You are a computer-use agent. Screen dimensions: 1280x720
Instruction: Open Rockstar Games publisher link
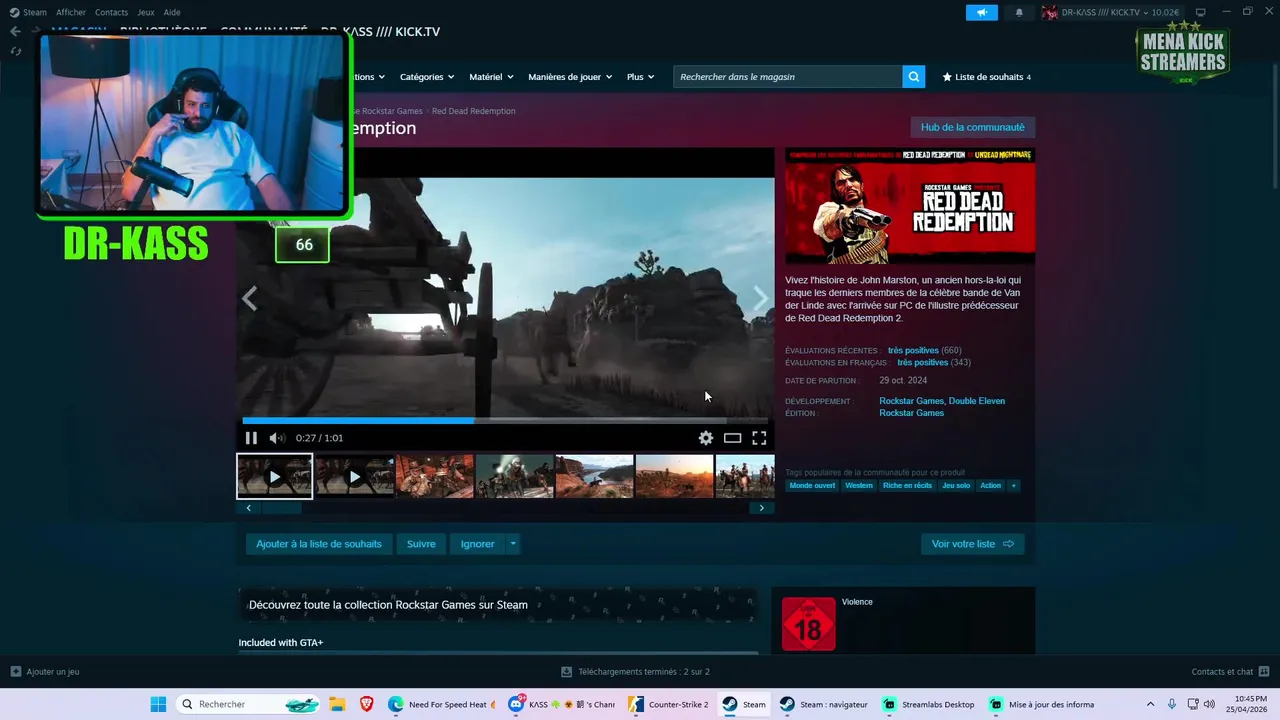(x=911, y=413)
